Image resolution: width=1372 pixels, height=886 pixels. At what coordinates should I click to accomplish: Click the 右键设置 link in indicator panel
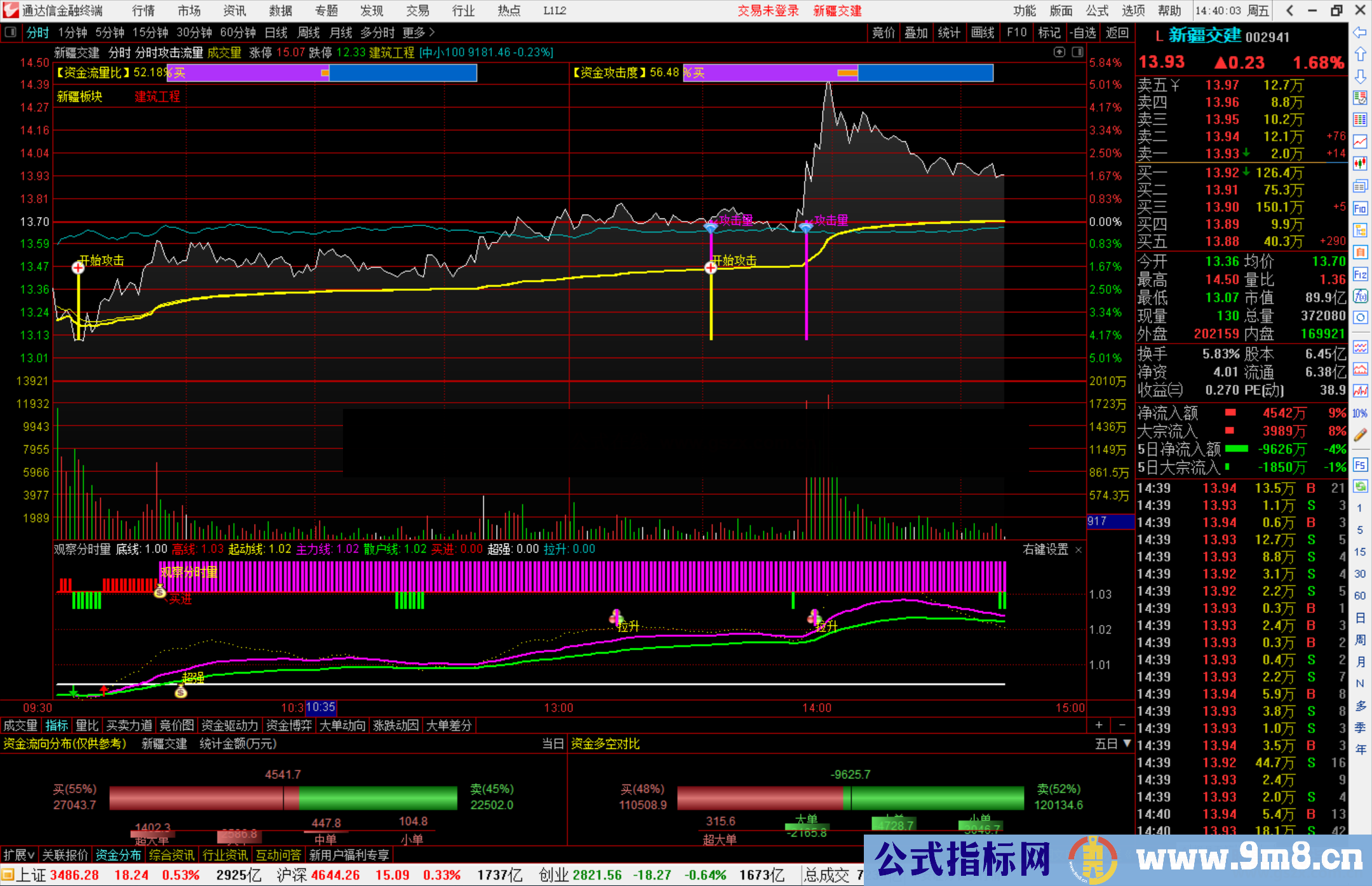1046,549
